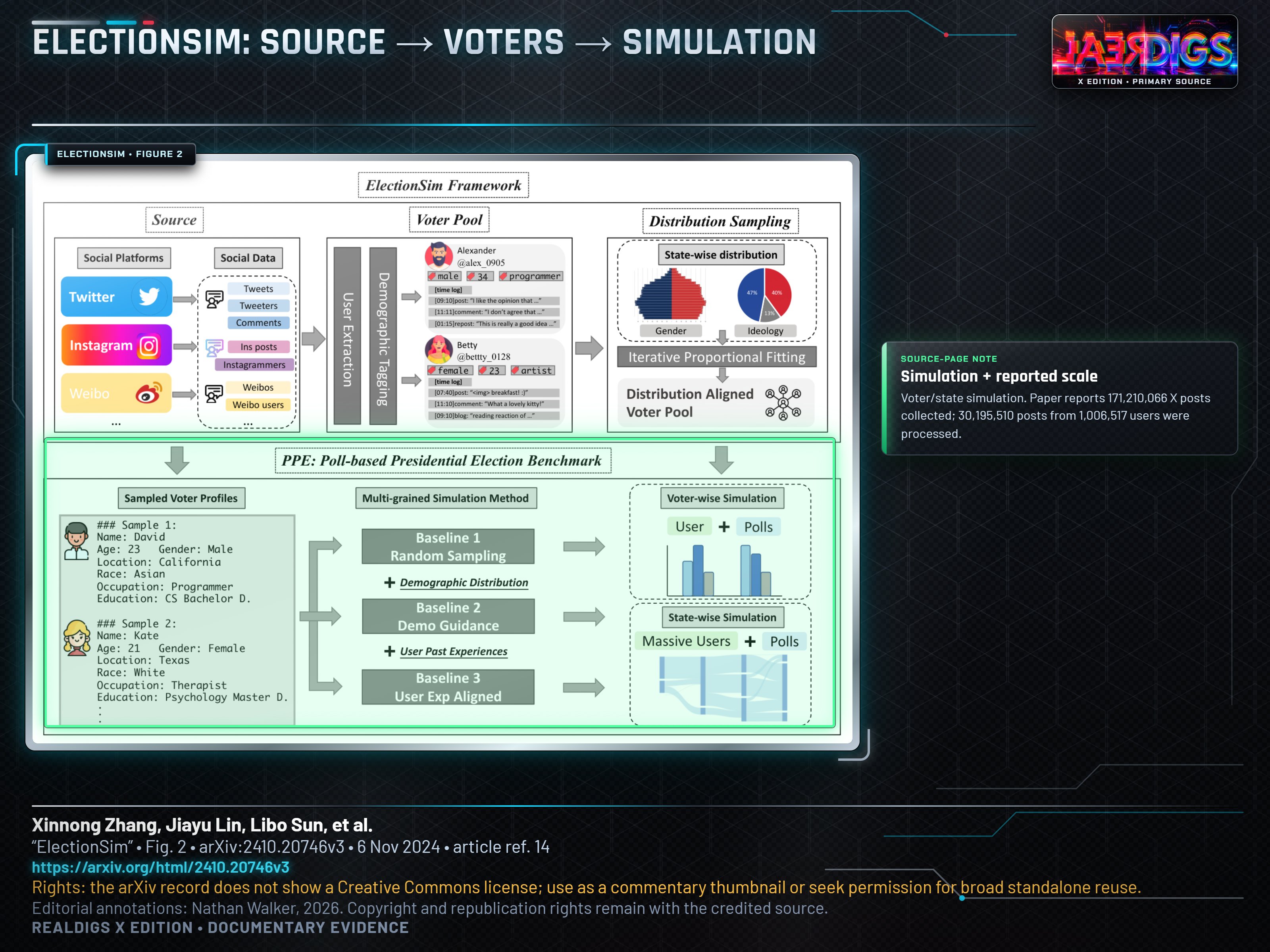Click the blue Twitter platform card
The image size is (1270, 952).
click(117, 297)
